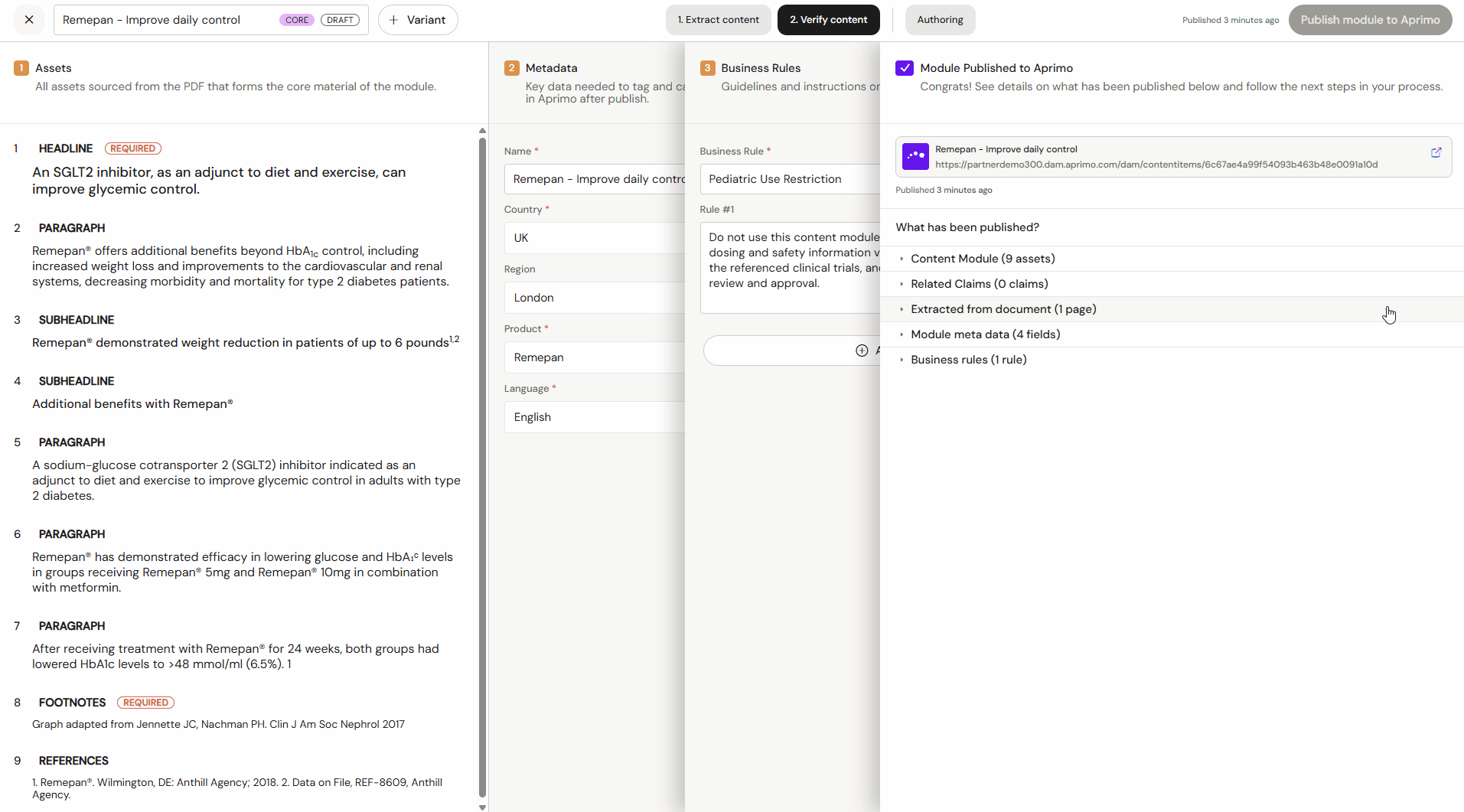This screenshot has height=812, width=1464.
Task: Select paragraph 5 about SGLT2 inhibitor
Action: (x=246, y=481)
